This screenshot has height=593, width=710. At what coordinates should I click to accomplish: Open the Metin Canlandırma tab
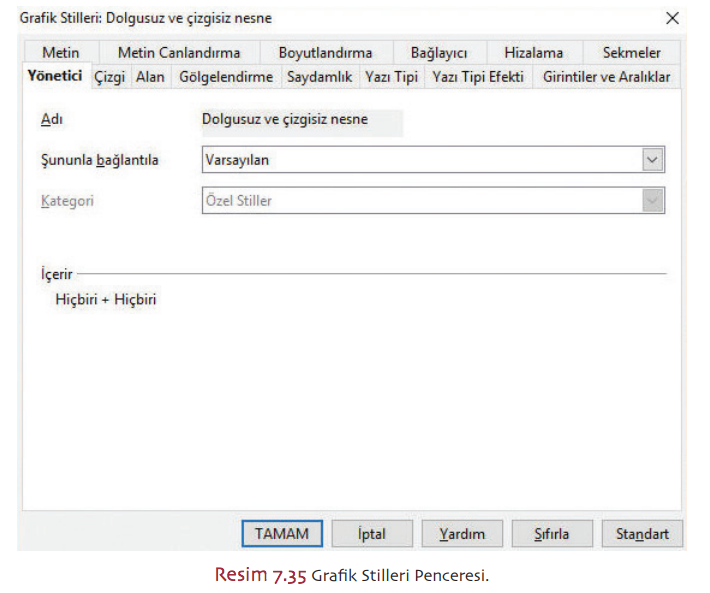point(178,53)
